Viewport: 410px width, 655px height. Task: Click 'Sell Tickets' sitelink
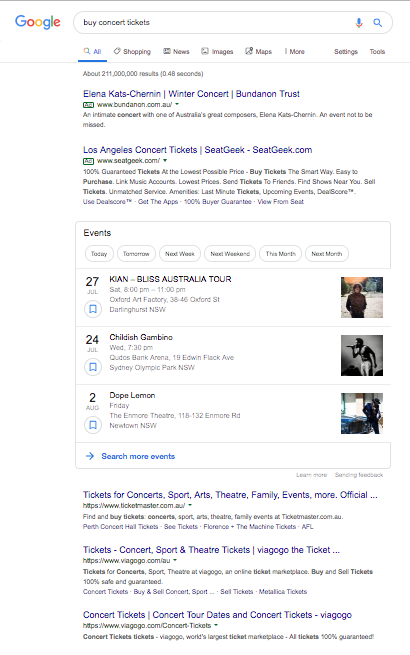[x=237, y=592]
